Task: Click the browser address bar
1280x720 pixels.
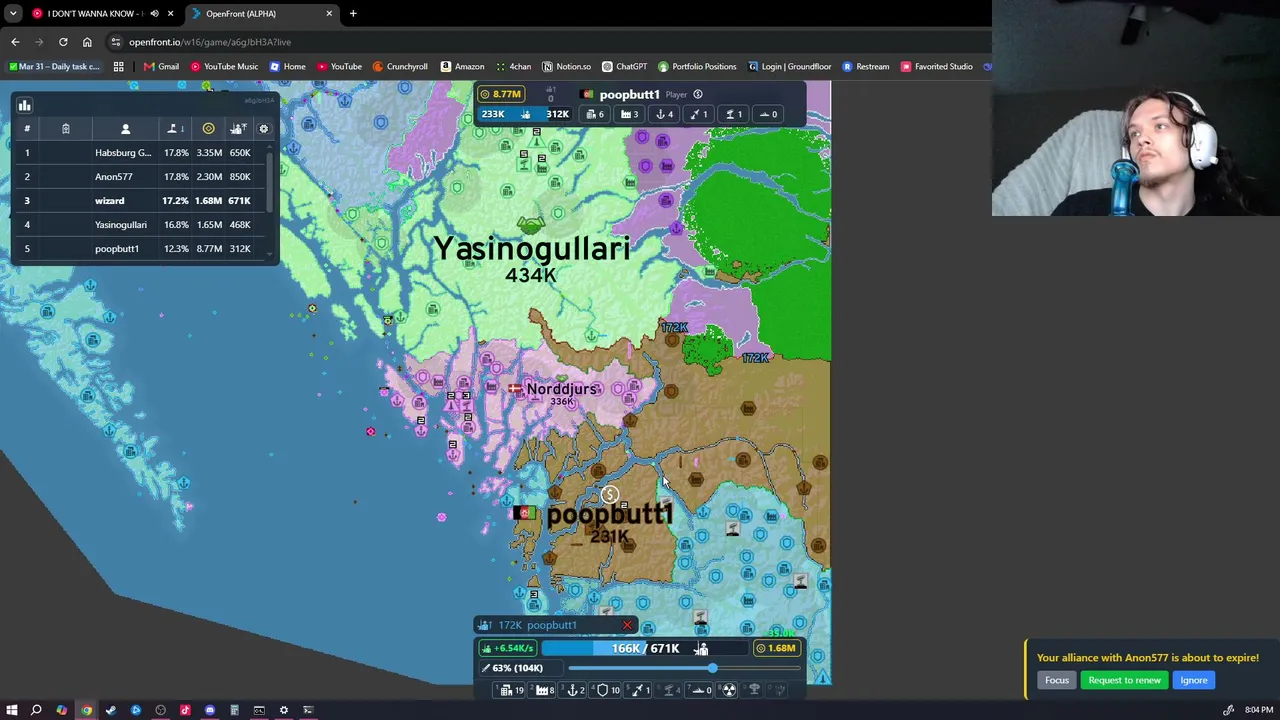Action: pos(540,42)
